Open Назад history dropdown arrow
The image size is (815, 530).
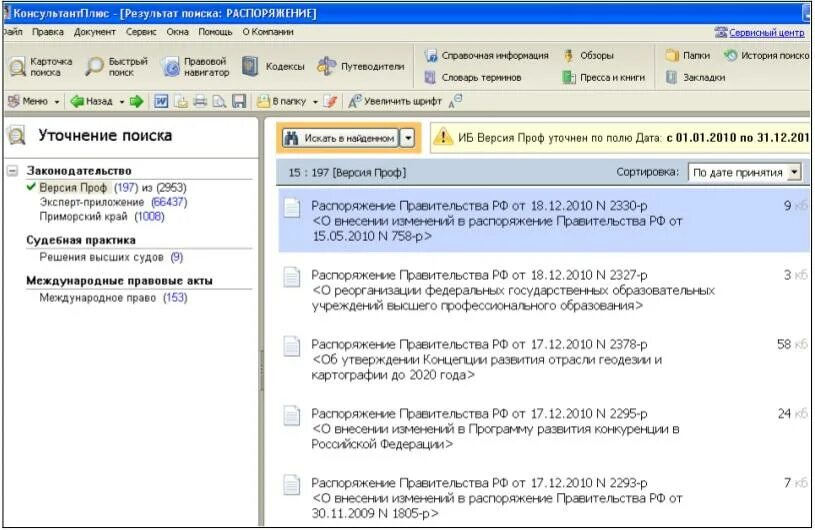click(122, 102)
